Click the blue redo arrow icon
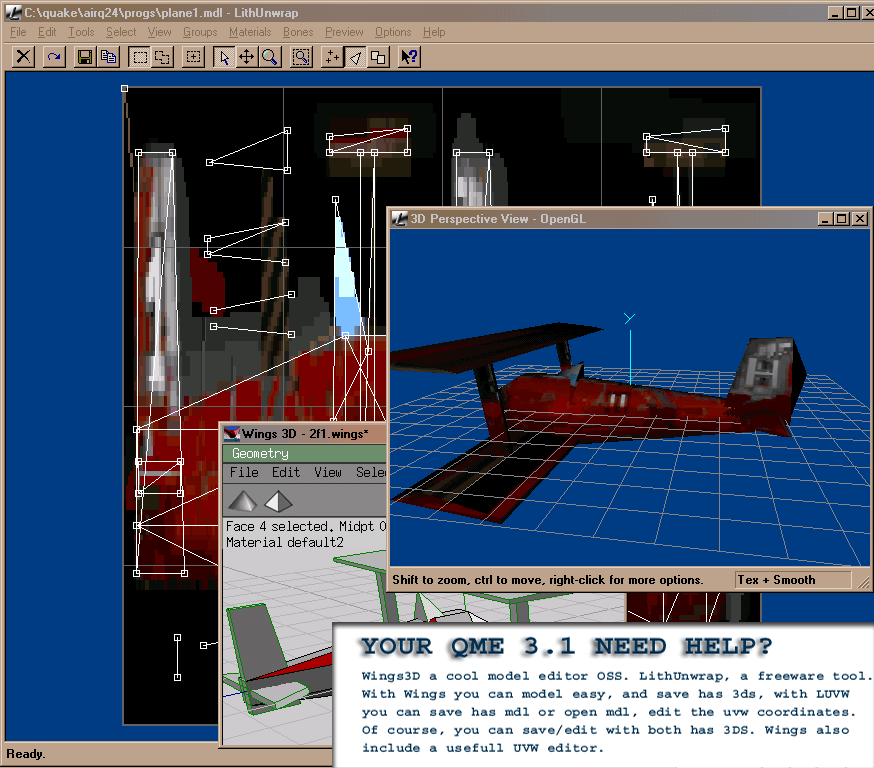The image size is (874, 768). coord(54,57)
